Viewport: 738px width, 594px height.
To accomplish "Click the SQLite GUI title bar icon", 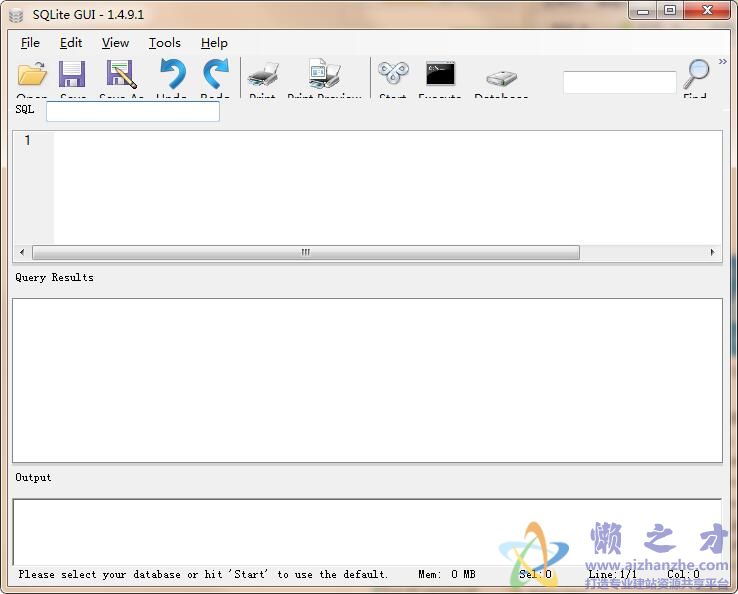I will click(x=16, y=16).
